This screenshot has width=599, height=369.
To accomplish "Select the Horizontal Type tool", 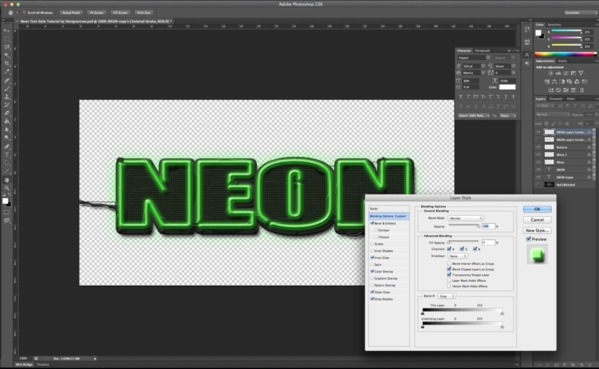I will pos(6,155).
